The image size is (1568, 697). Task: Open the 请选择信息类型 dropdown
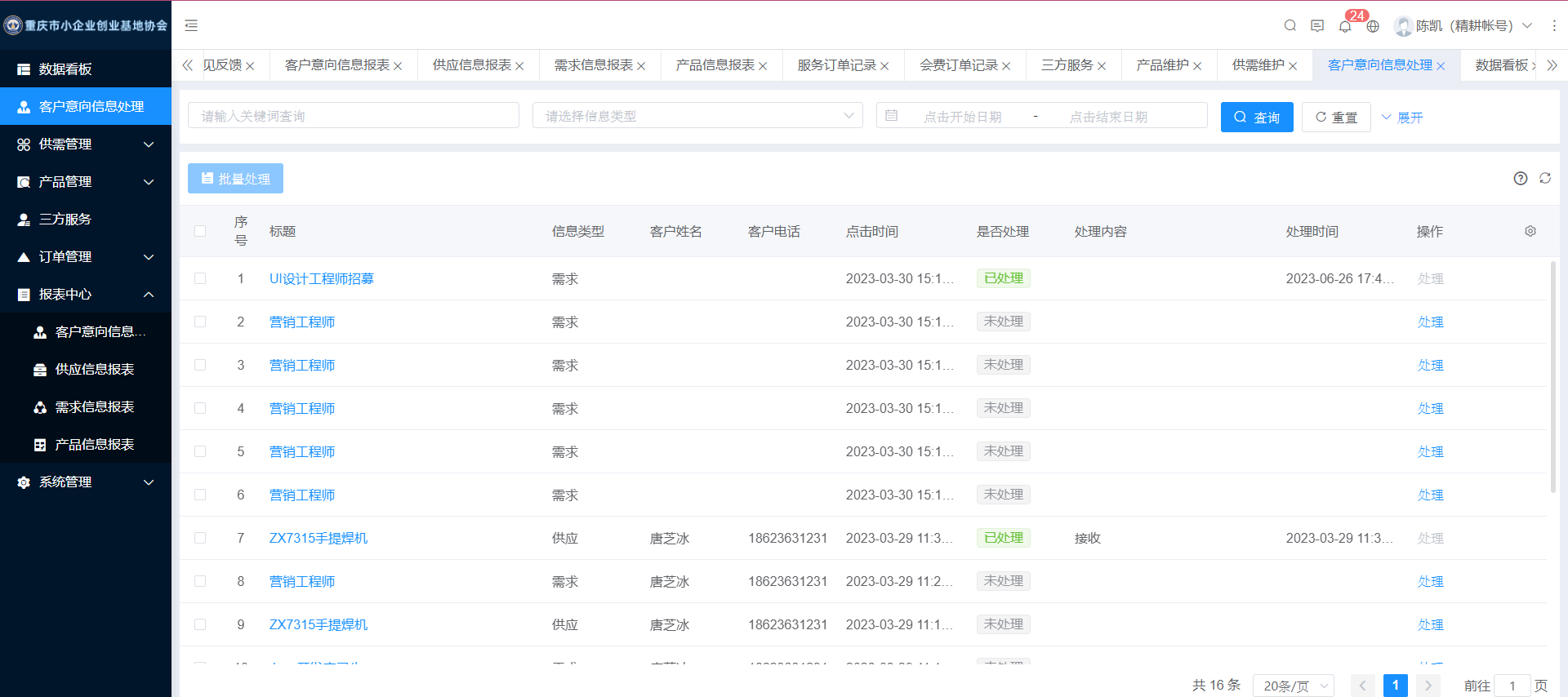pos(697,116)
